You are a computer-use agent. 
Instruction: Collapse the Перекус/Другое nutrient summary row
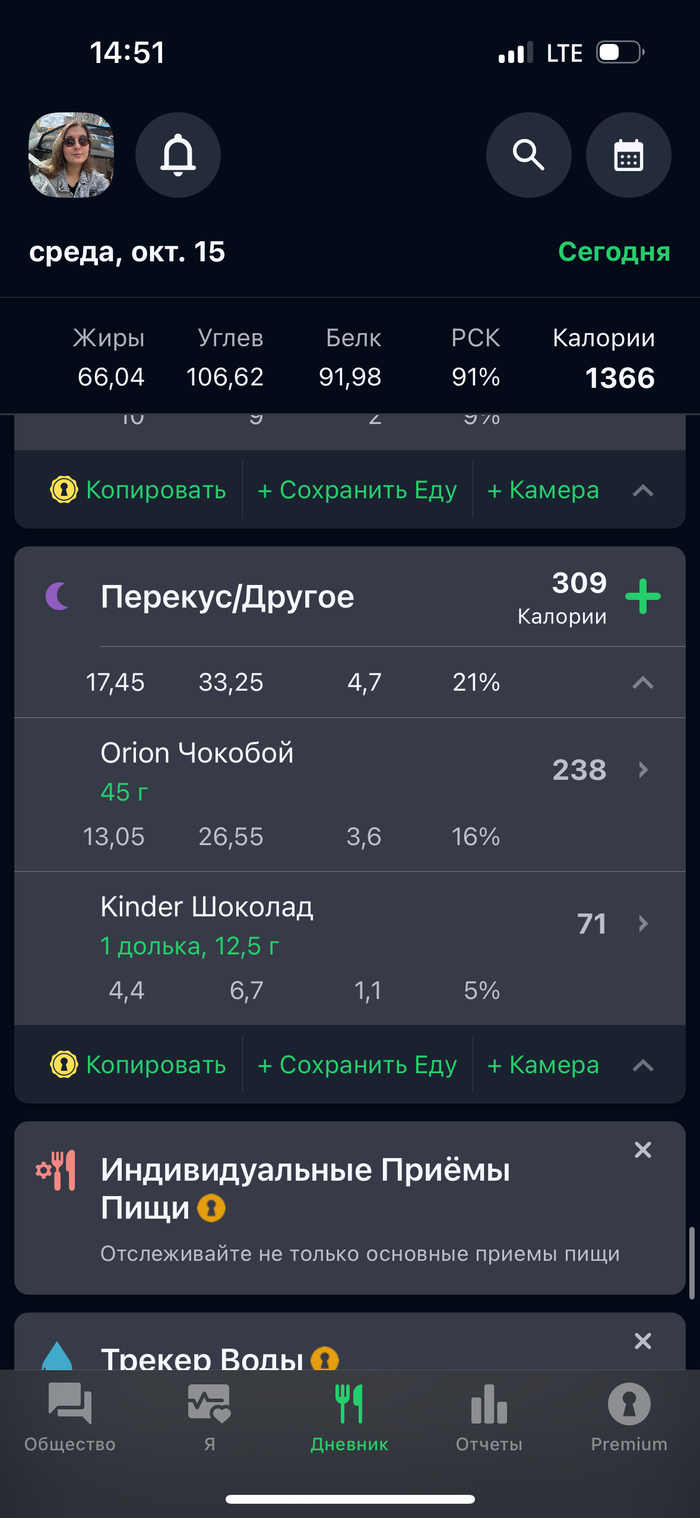[x=643, y=683]
